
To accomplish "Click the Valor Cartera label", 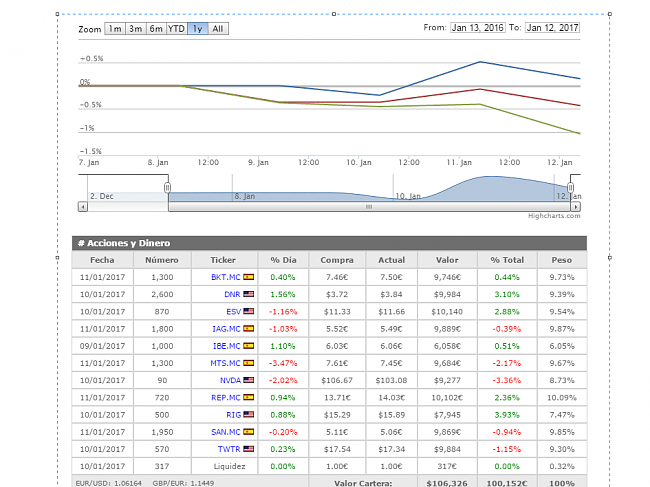I will tap(363, 483).
